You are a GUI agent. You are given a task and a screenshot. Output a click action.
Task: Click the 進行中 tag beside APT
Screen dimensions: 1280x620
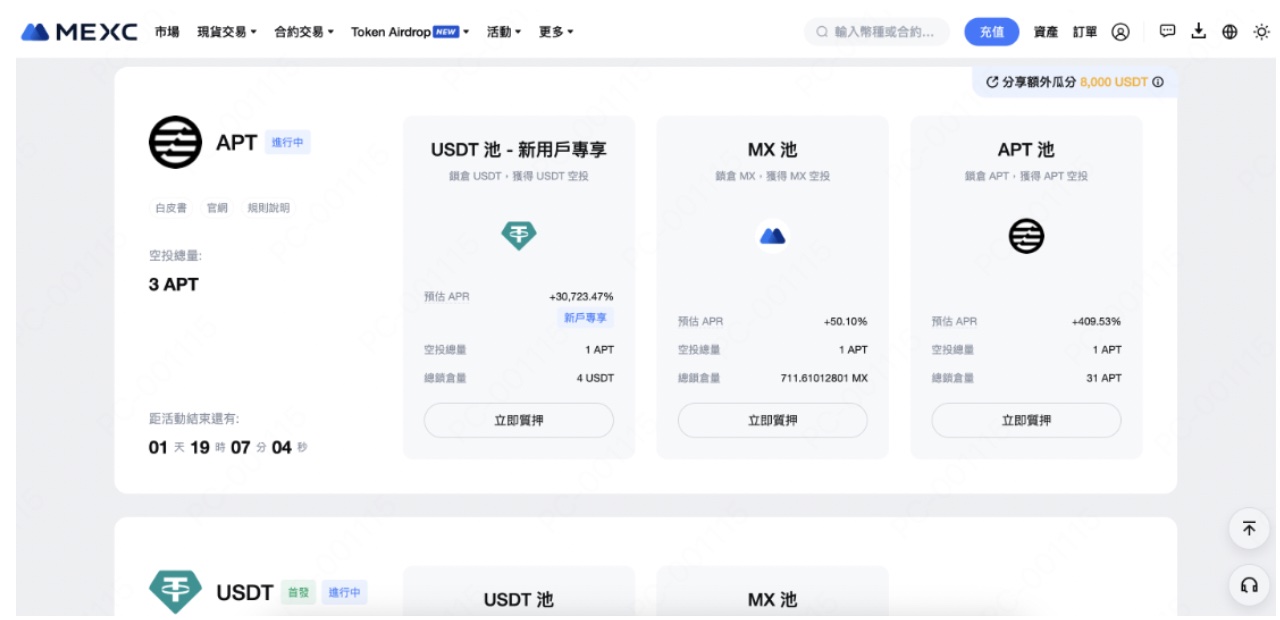[288, 143]
